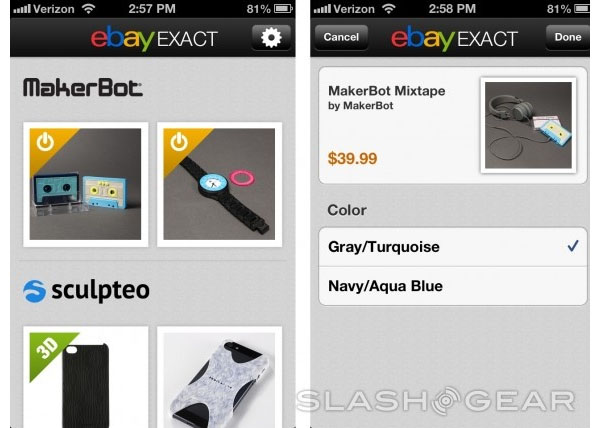Image resolution: width=600 pixels, height=428 pixels.
Task: Tap the battery indicator on left status bar
Action: (x=283, y=8)
